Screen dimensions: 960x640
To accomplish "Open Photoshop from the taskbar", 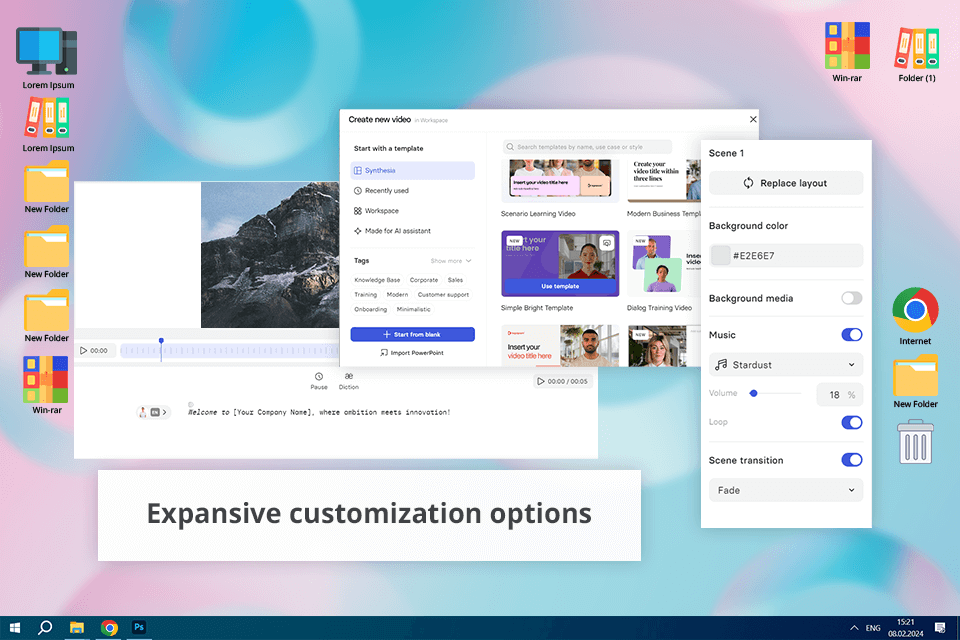I will 139,627.
